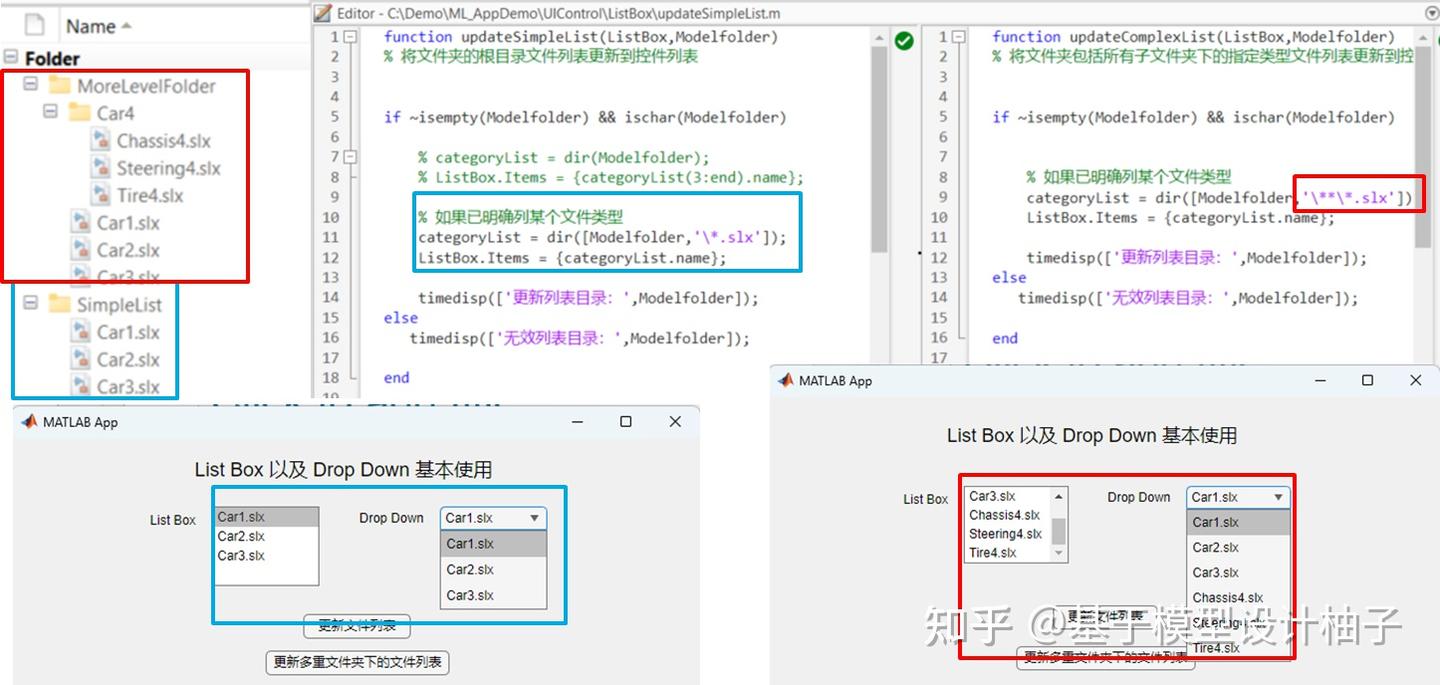Screen dimensions: 1440x685
Task: Collapse the SimpleList folder node
Action: (x=31, y=302)
